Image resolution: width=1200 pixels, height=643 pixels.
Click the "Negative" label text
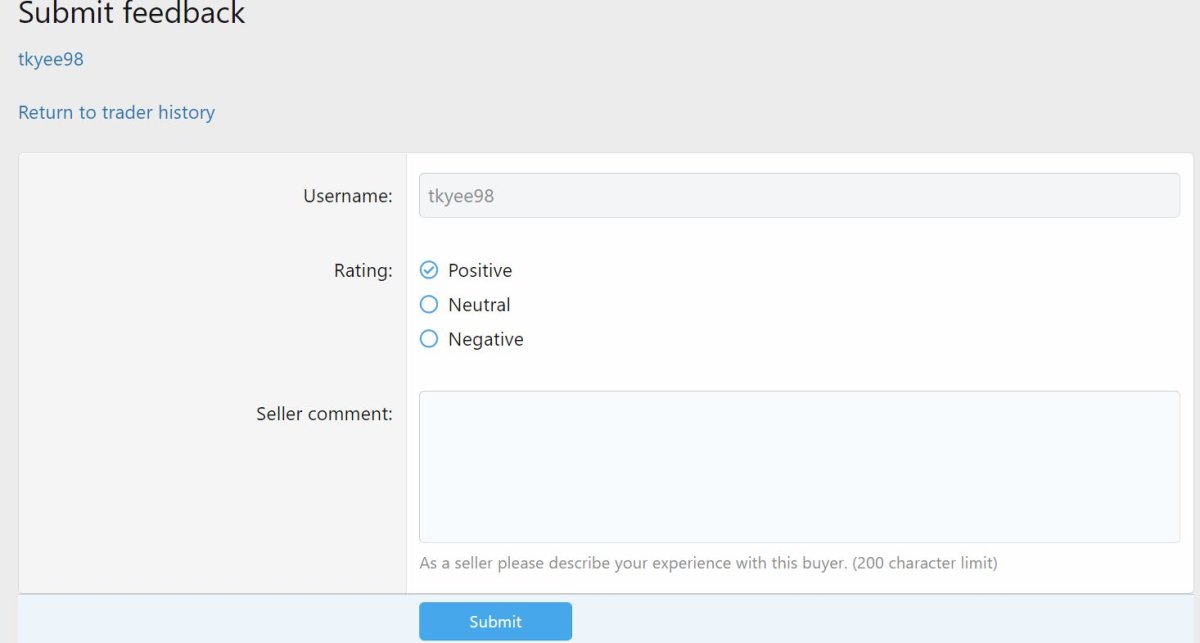486,339
